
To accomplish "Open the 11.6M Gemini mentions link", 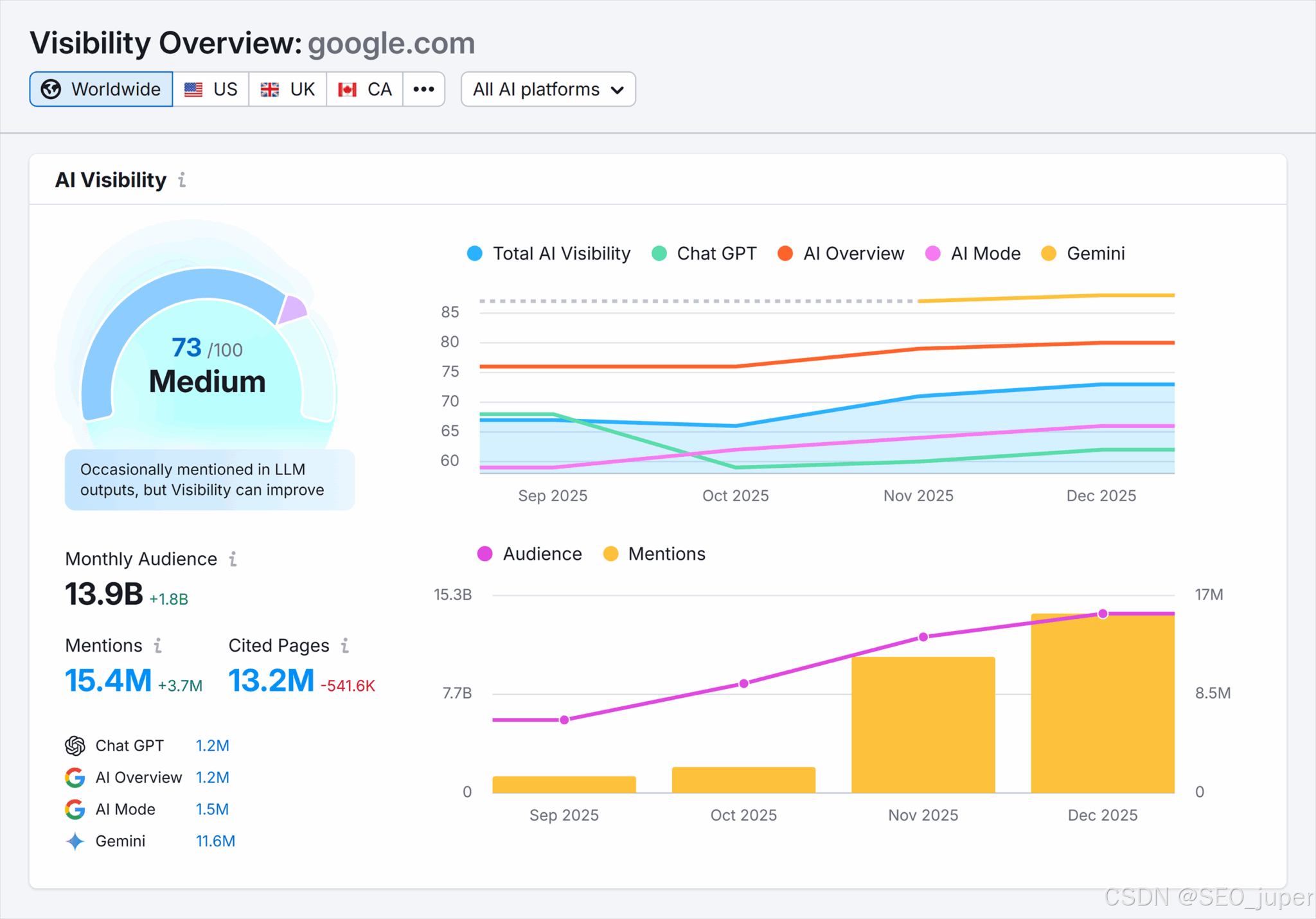I will (215, 841).
